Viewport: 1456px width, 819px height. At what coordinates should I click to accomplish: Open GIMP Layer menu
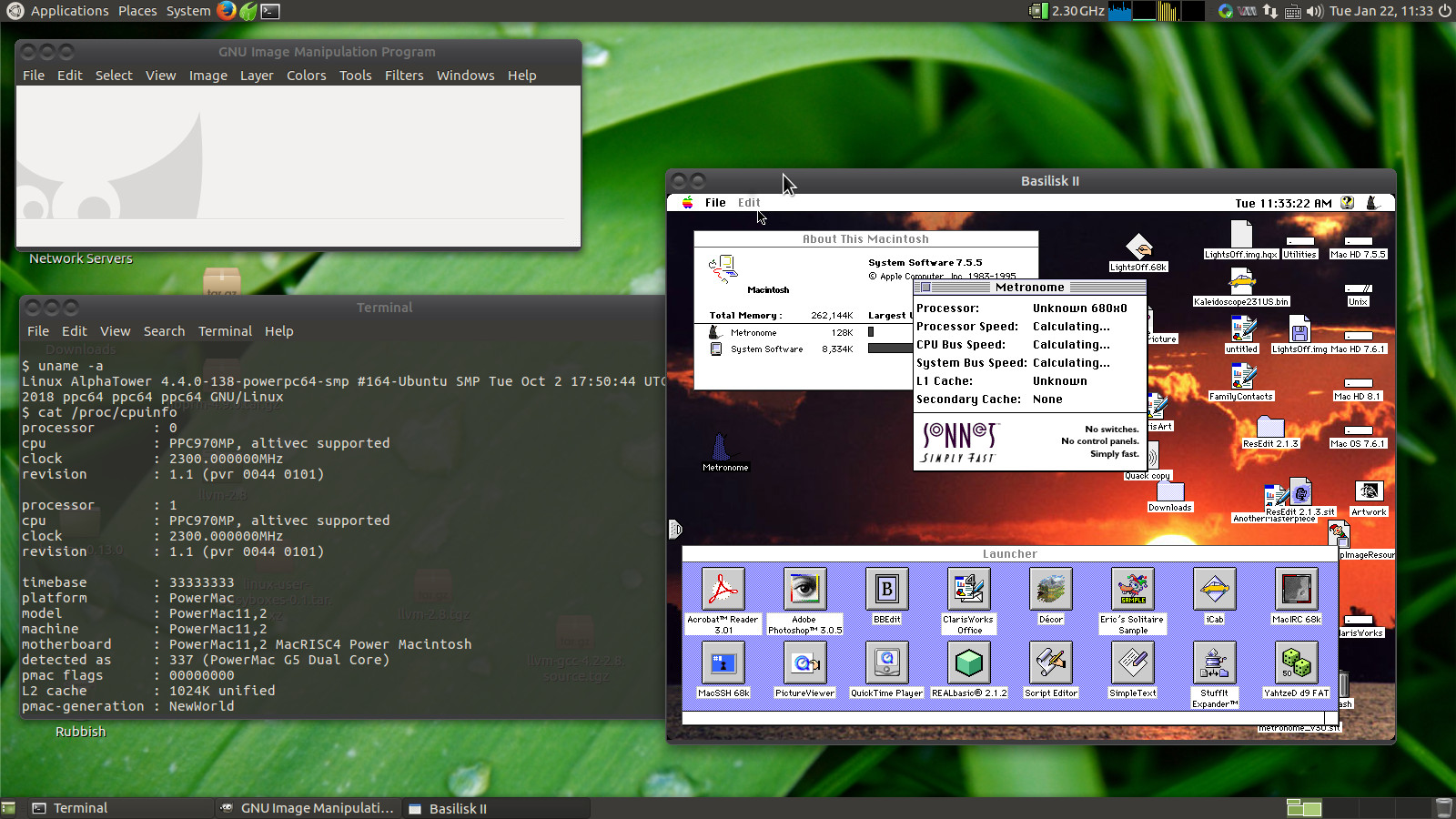click(x=257, y=76)
